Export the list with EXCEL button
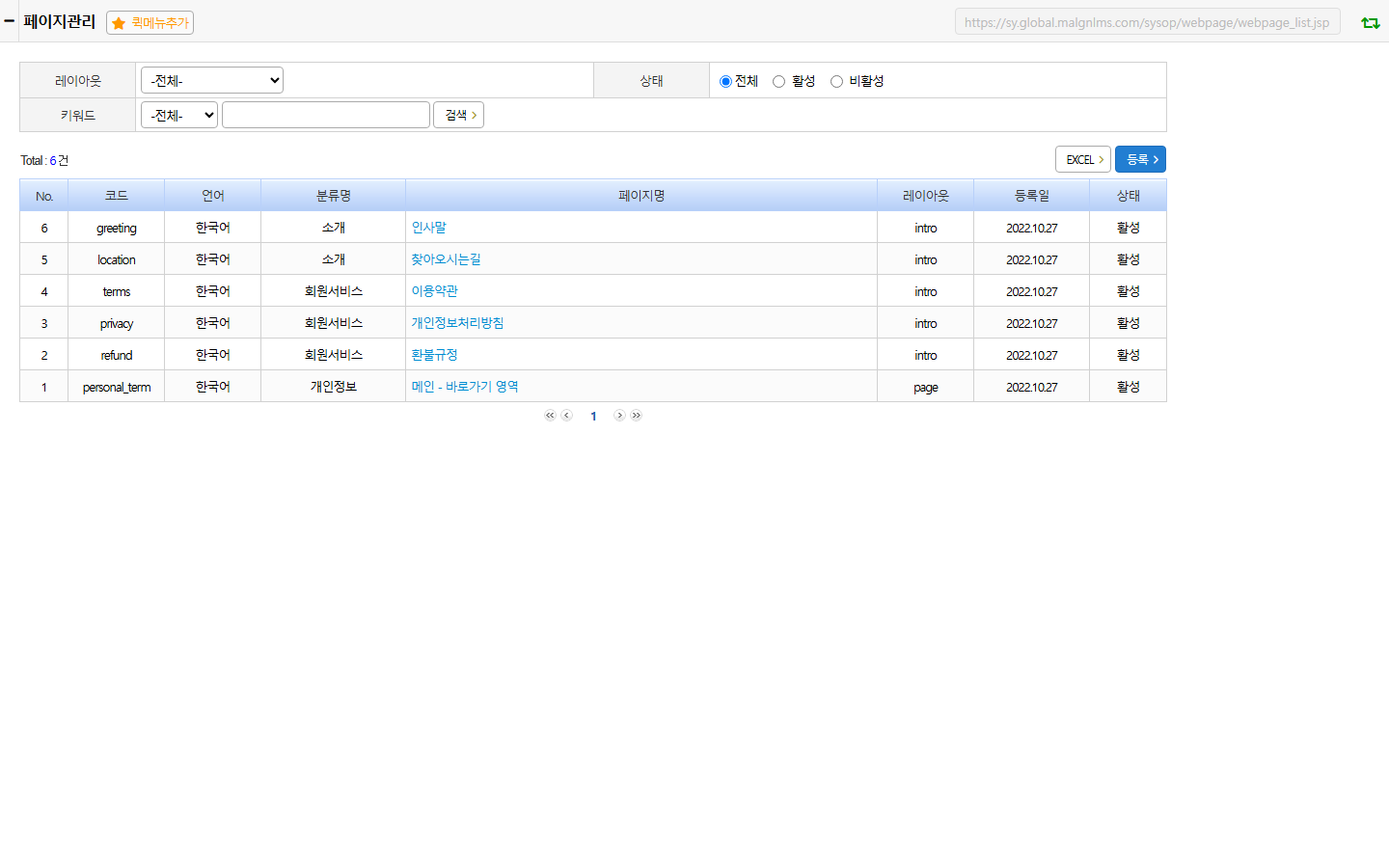The image size is (1389, 868). [x=1083, y=159]
